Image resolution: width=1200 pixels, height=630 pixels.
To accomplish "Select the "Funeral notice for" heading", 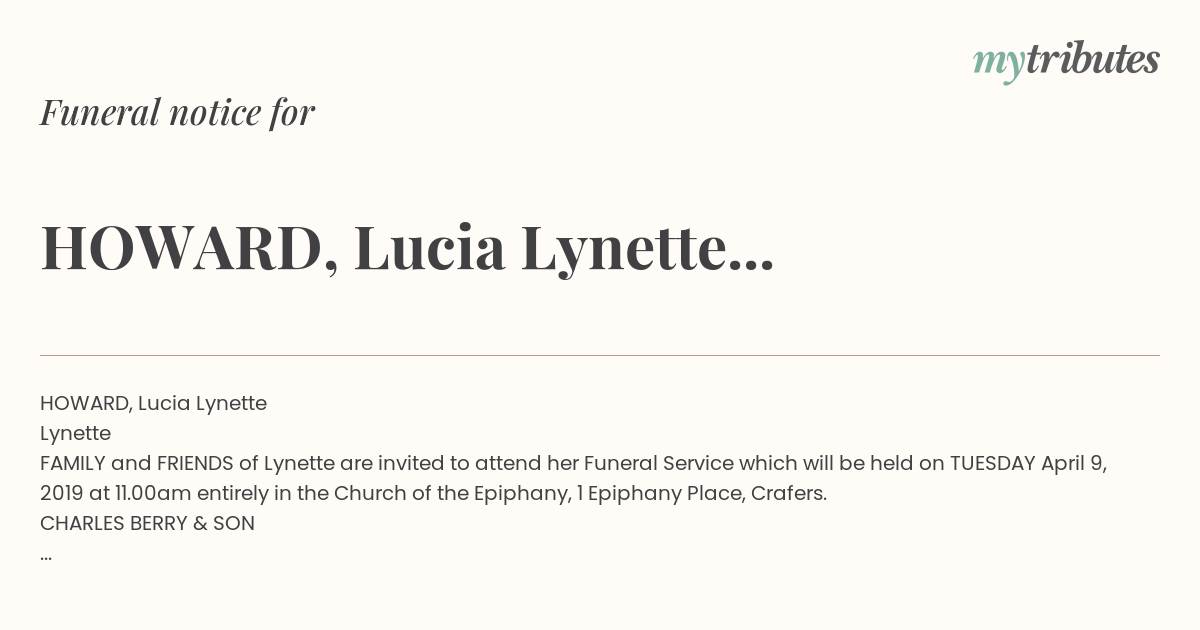I will tap(178, 112).
